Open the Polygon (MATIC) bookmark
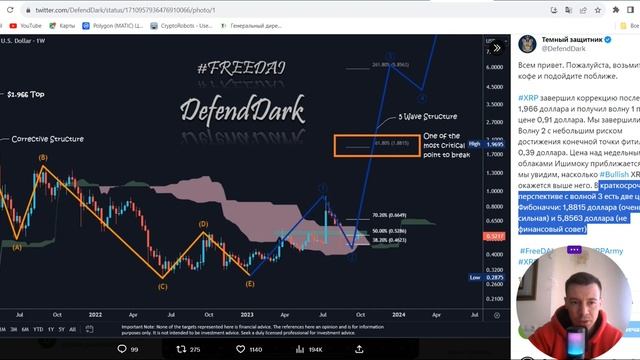This screenshot has width=640, height=360. click(x=113, y=26)
